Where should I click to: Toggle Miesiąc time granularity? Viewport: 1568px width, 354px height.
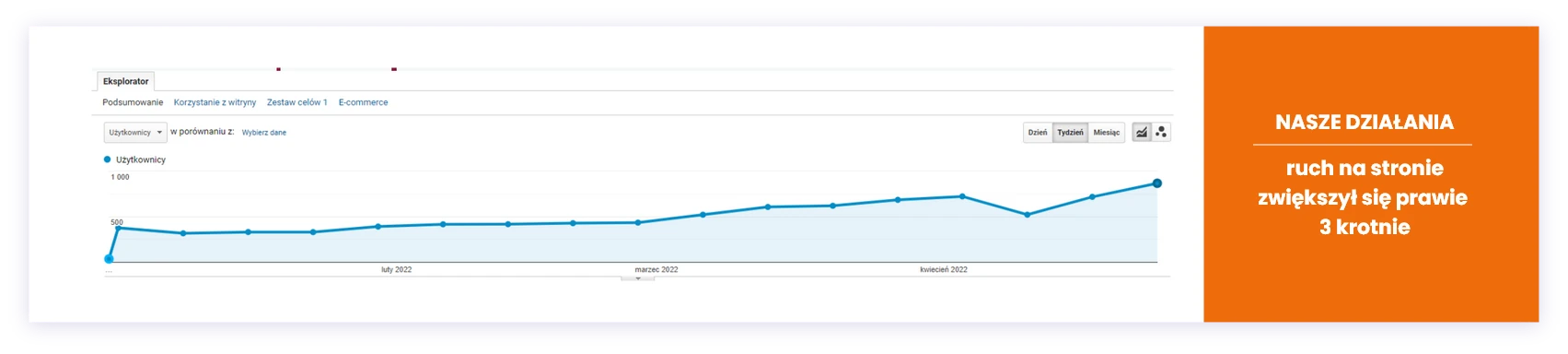[x=1107, y=133]
